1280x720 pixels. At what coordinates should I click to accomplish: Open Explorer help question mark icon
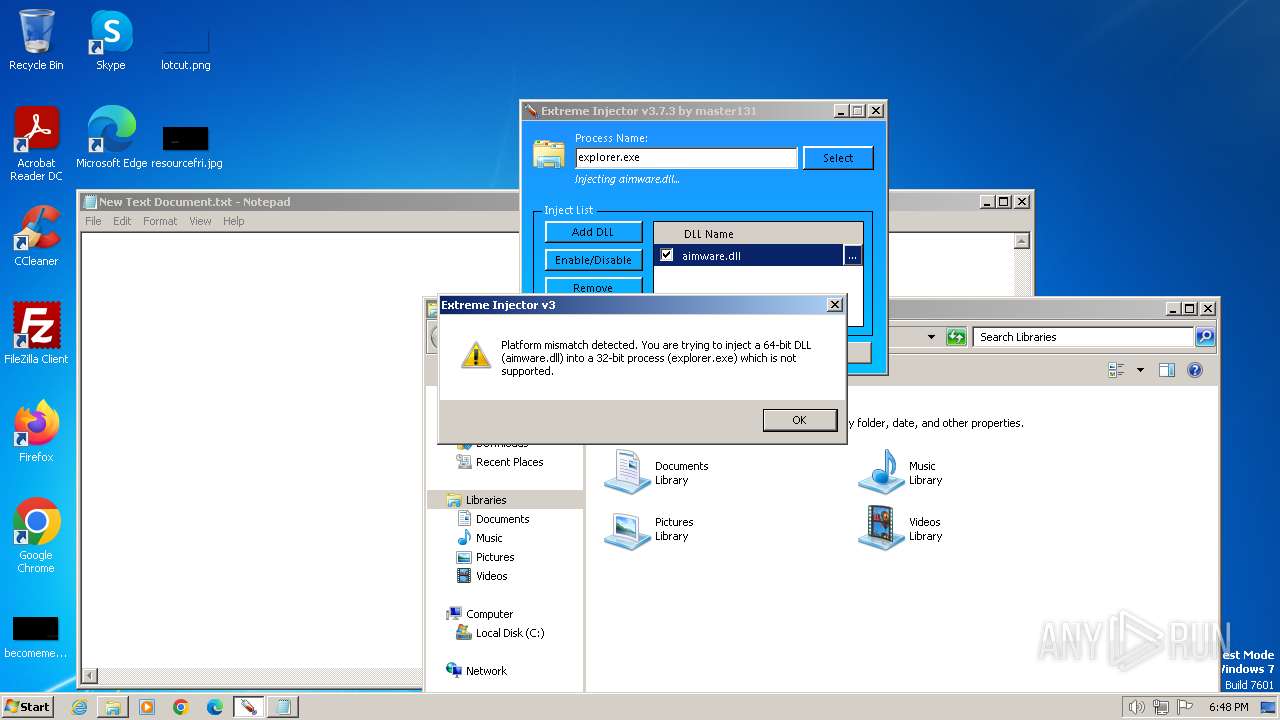point(1194,370)
